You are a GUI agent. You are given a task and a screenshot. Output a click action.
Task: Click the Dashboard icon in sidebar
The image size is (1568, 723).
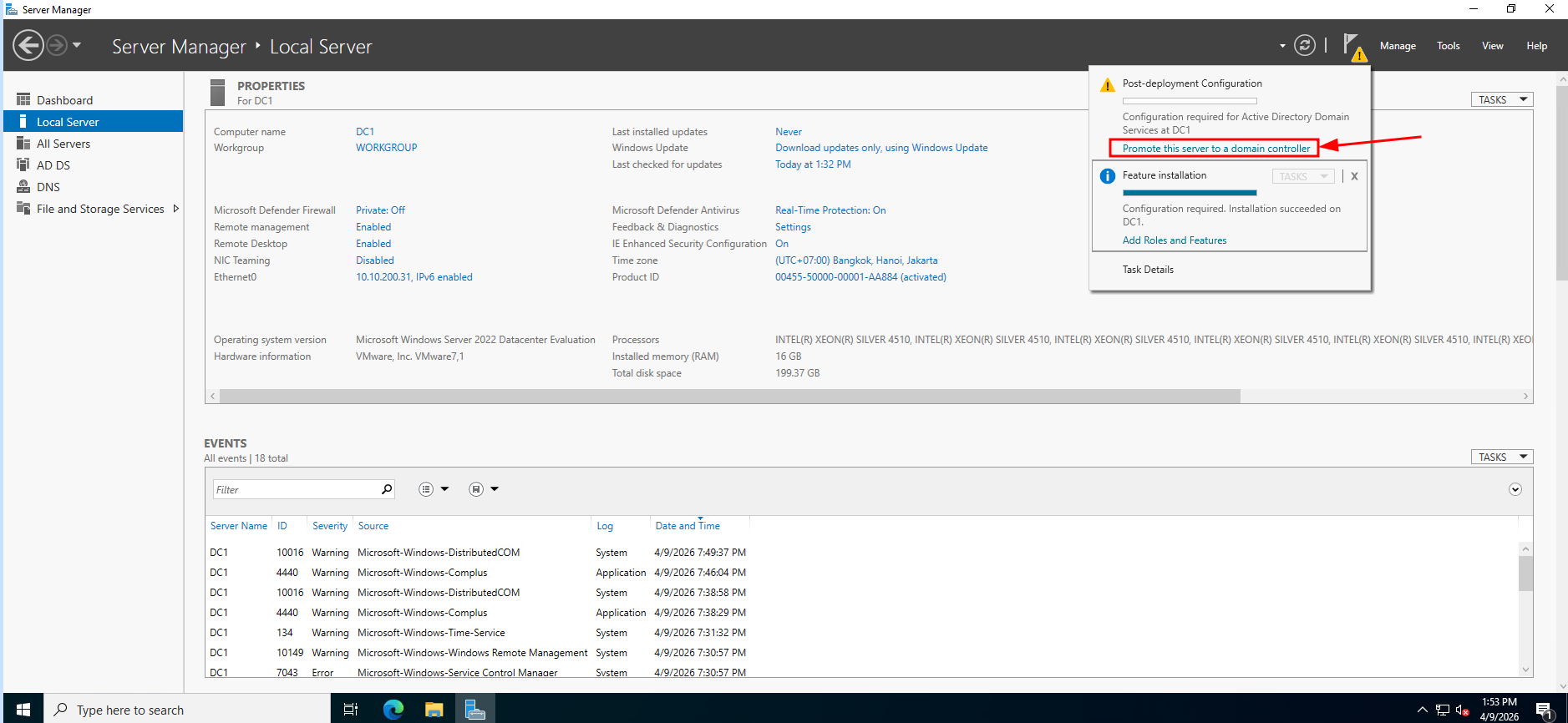pos(23,100)
